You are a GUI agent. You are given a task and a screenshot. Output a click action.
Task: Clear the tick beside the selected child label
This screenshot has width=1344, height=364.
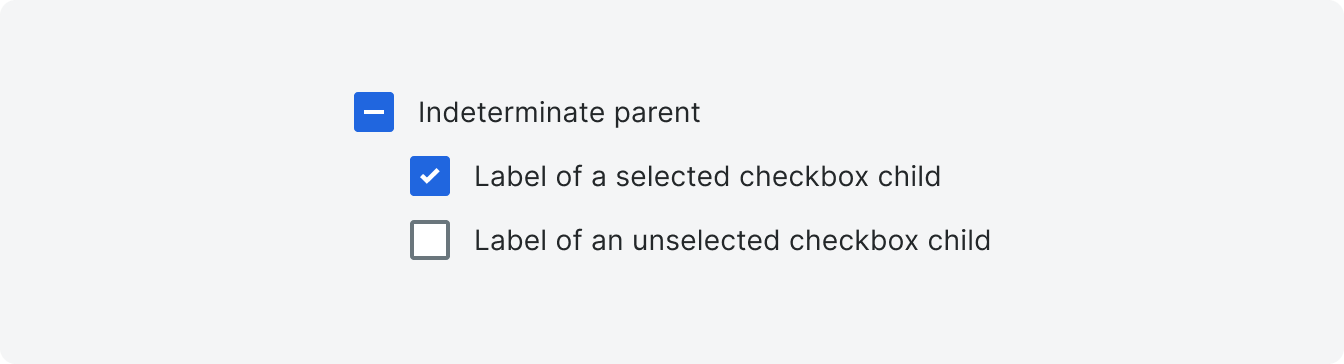(x=430, y=176)
